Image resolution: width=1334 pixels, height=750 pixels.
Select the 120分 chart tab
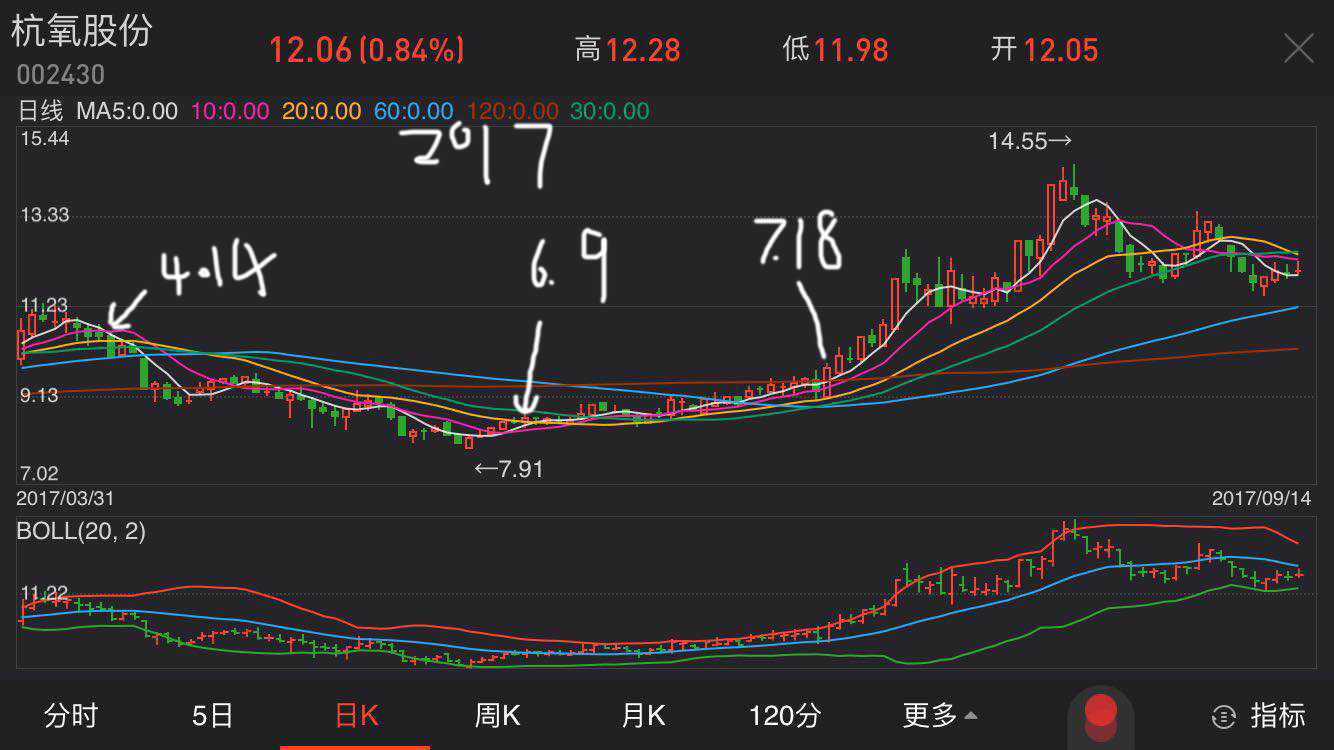785,715
